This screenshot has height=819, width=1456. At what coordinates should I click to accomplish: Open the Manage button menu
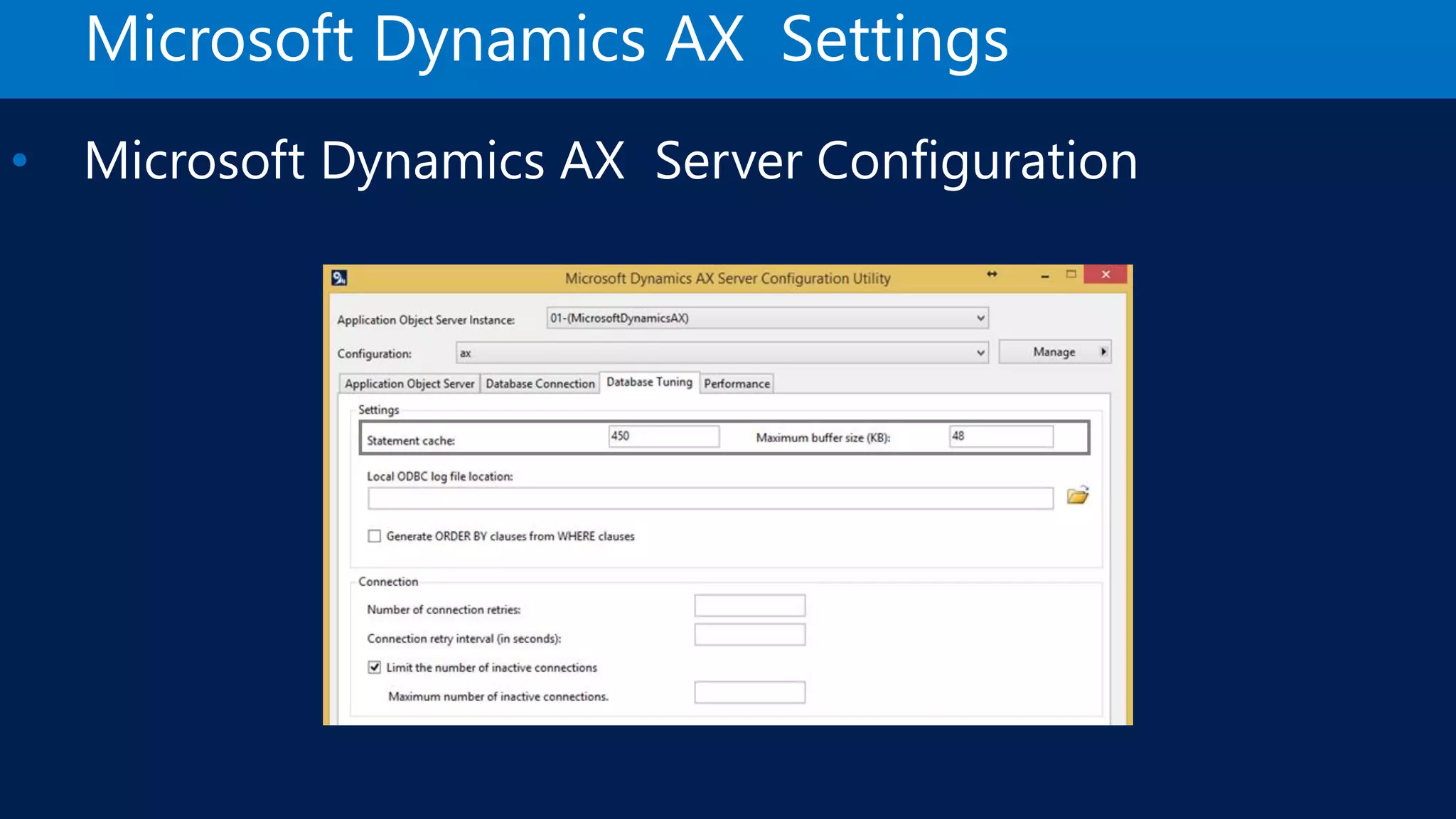pyautogui.click(x=1055, y=352)
